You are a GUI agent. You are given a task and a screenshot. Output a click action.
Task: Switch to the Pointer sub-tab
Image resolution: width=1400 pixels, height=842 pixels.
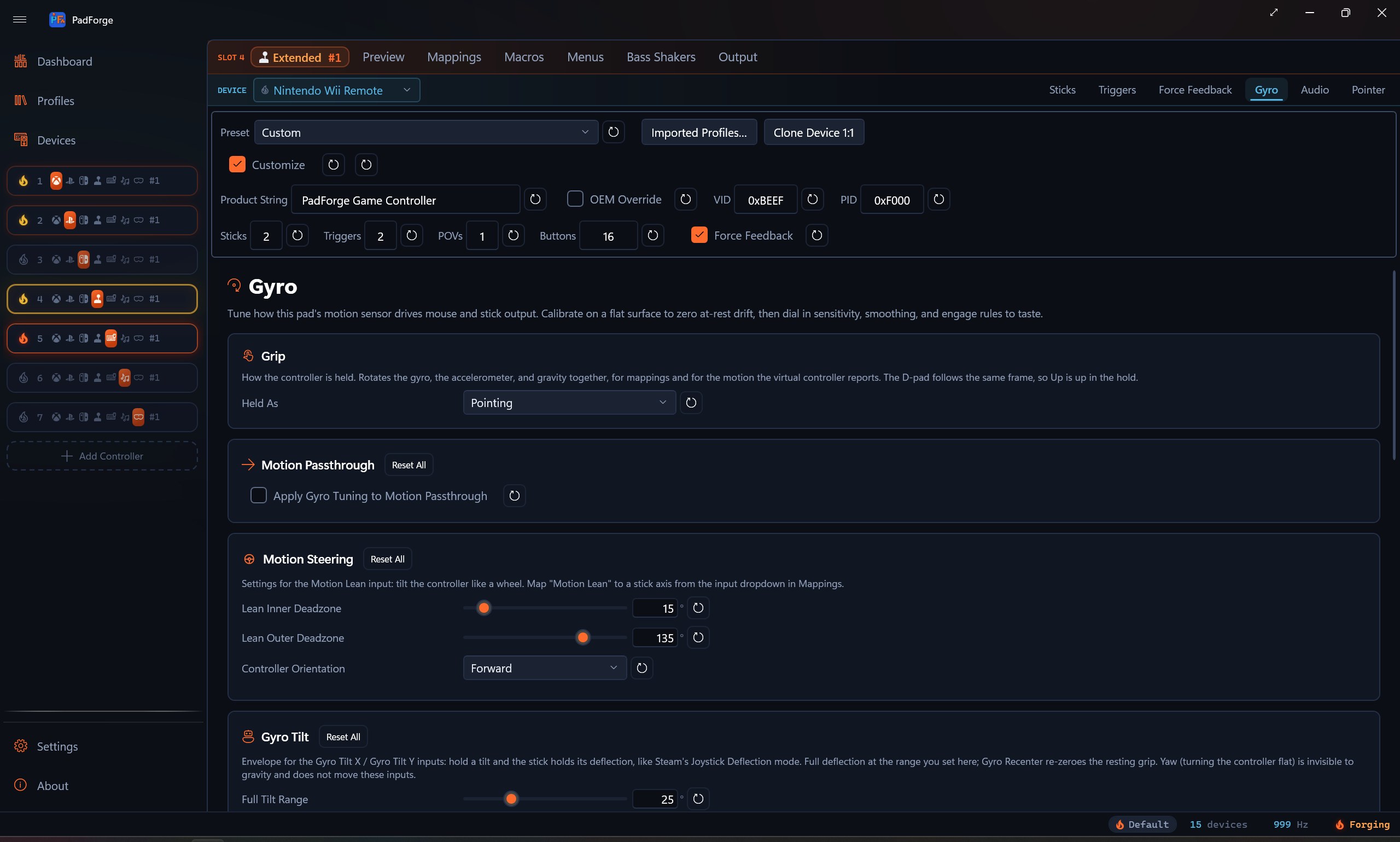click(1368, 90)
